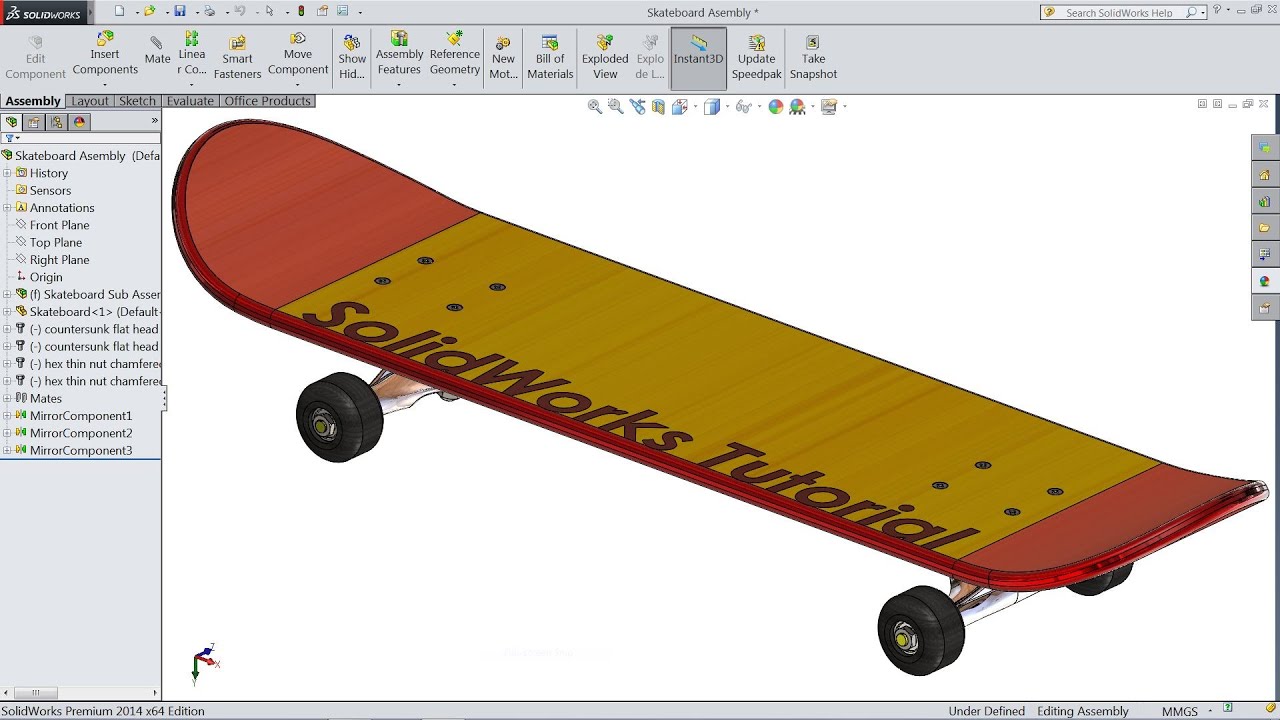
Task: Open the Appearances task pane icon
Action: [x=1265, y=282]
